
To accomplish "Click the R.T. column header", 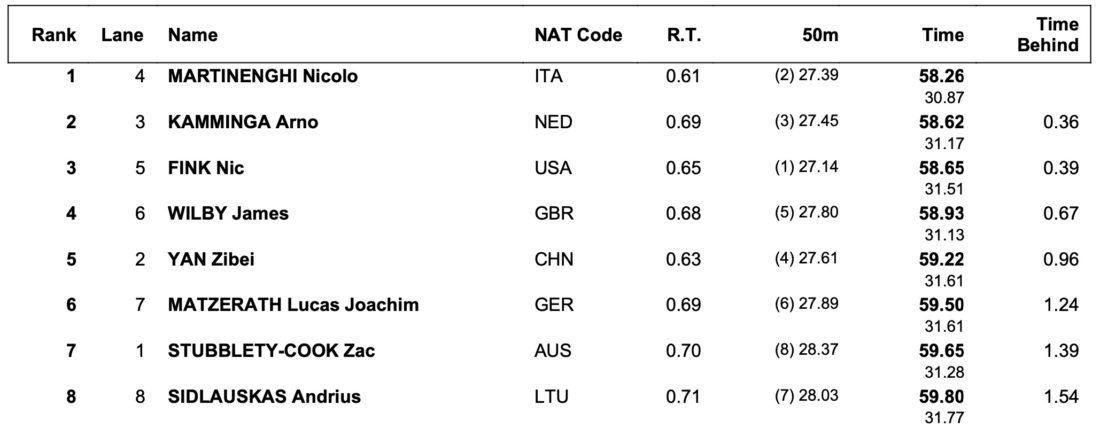I will click(683, 35).
